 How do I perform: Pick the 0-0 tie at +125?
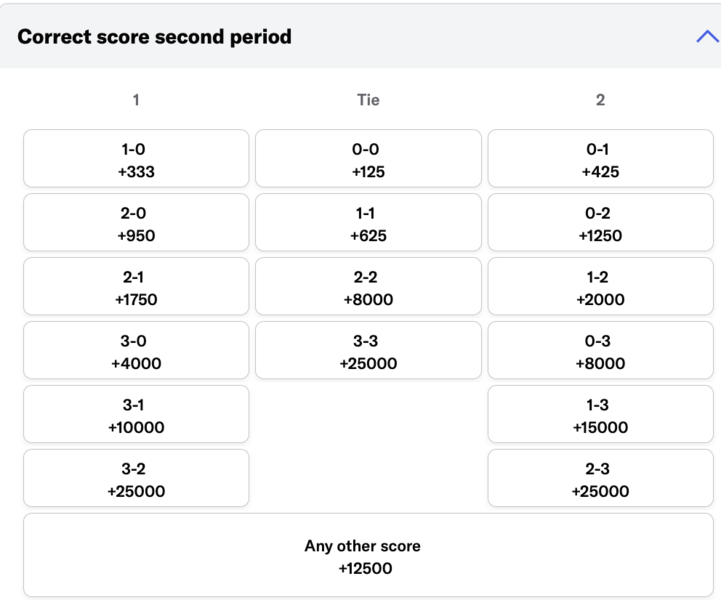368,159
